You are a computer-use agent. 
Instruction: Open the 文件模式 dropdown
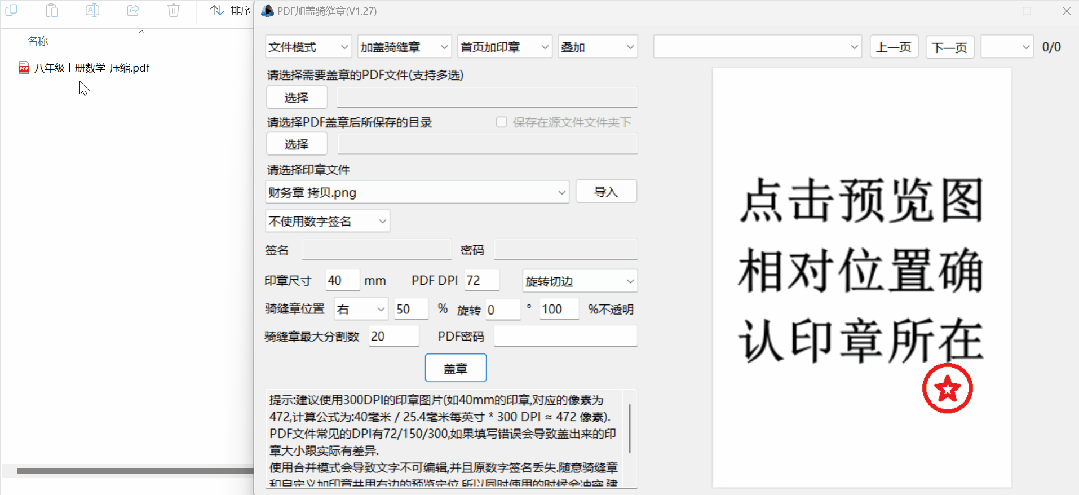(309, 47)
